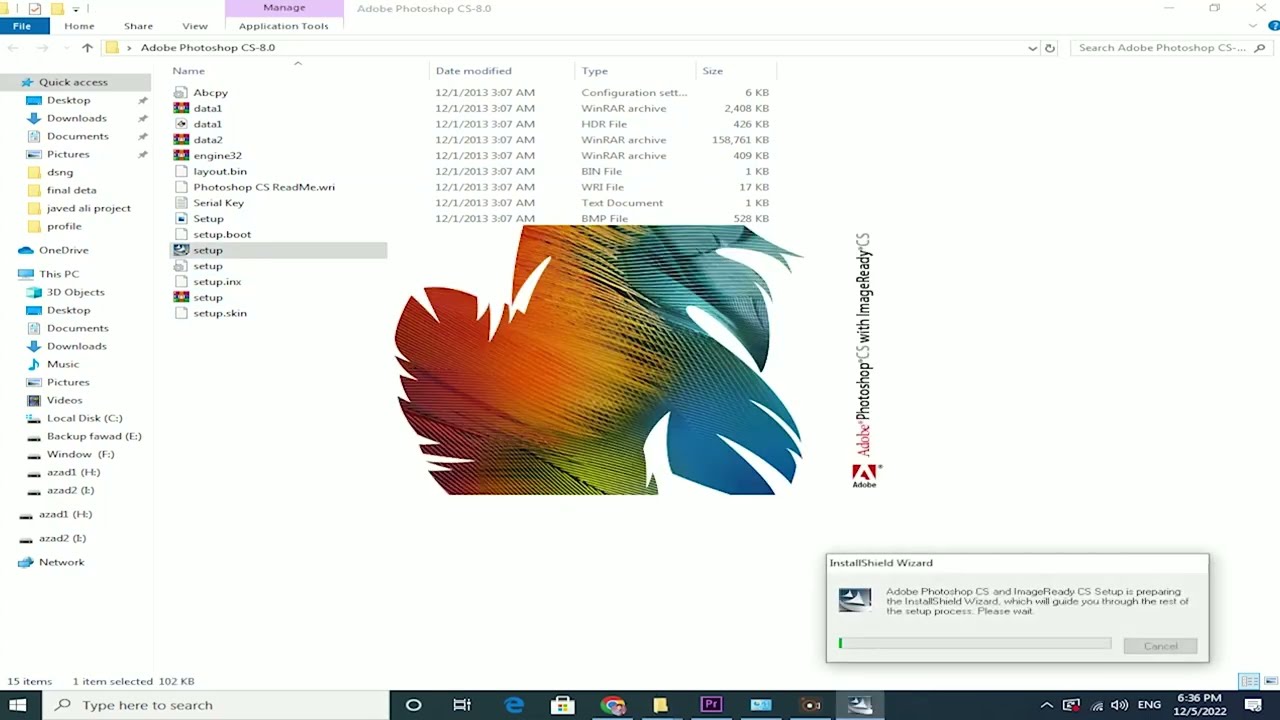
Task: Expand the address bar history dropdown
Action: (1032, 48)
